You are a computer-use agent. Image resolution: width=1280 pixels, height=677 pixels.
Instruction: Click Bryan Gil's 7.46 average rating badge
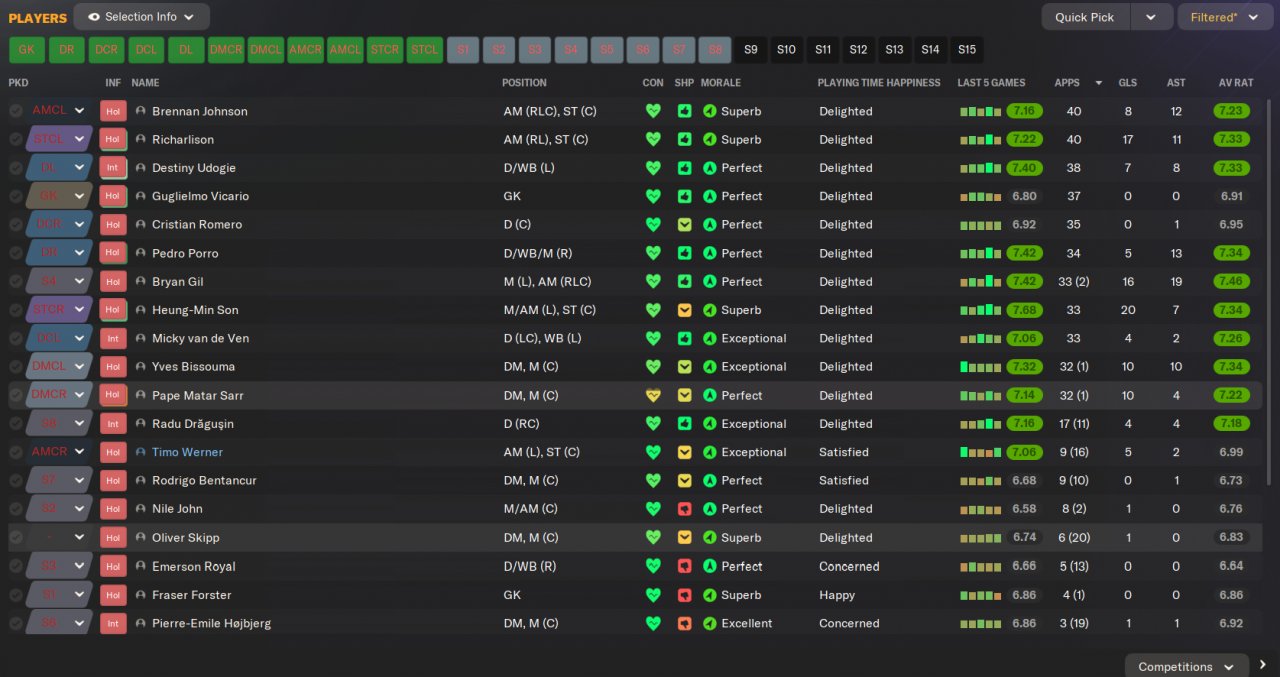[x=1231, y=282]
